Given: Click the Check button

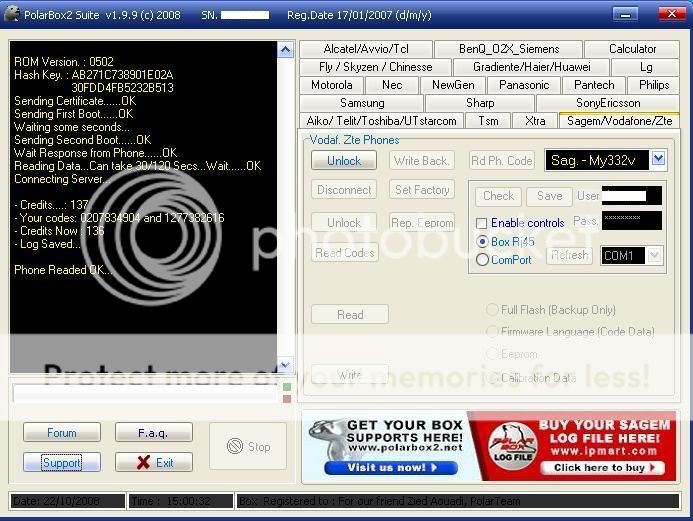Looking at the screenshot, I should (x=499, y=196).
